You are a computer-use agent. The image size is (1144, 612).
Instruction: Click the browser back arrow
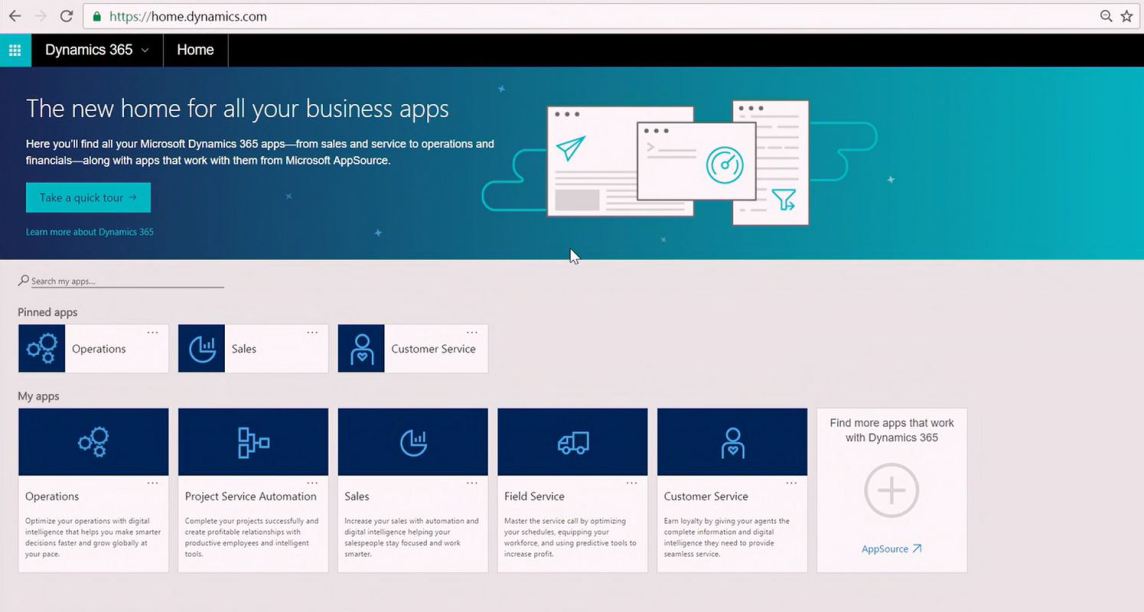pos(15,16)
